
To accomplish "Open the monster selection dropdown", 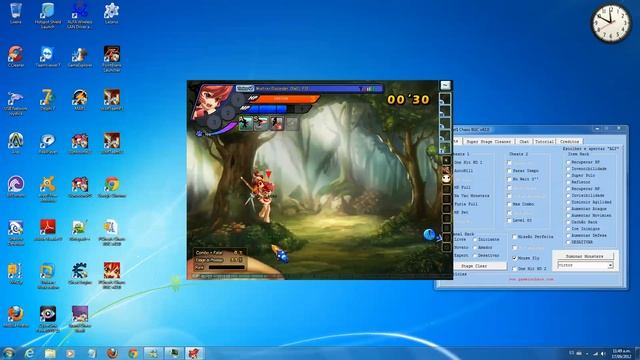I will click(585, 265).
